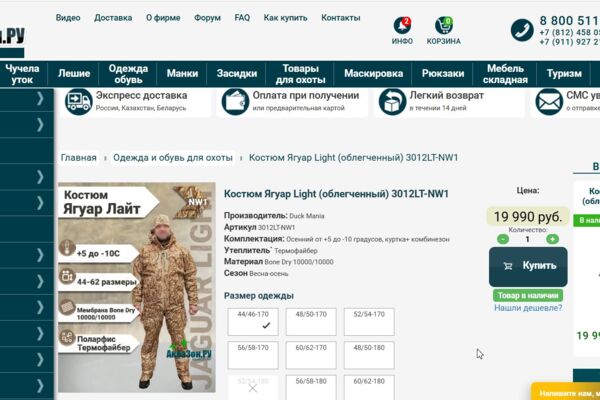Click the price 19 990 руб.
Viewport: 600px width, 400px height.
point(528,217)
